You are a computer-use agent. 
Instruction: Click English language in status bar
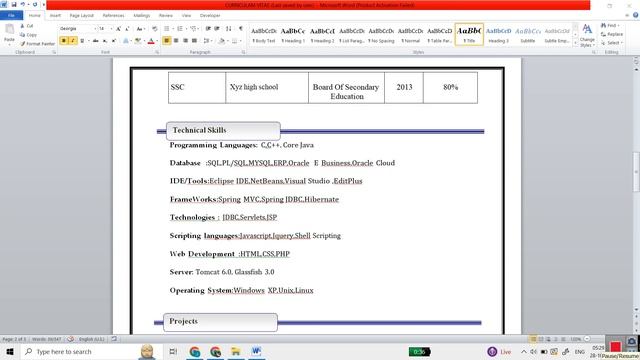[91, 339]
